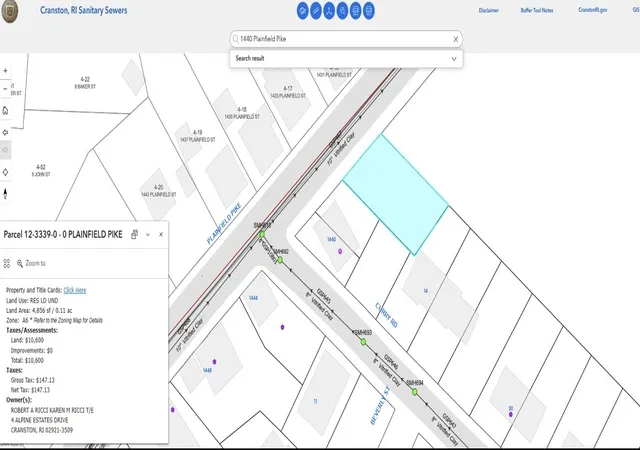Open Buffer Tool Notes menu item
Image resolution: width=640 pixels, height=450 pixels.
(x=537, y=10)
